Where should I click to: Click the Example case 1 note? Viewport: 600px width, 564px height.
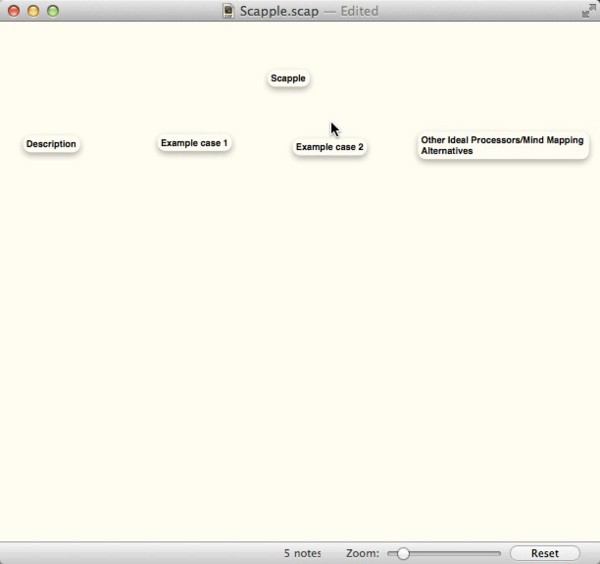click(194, 143)
